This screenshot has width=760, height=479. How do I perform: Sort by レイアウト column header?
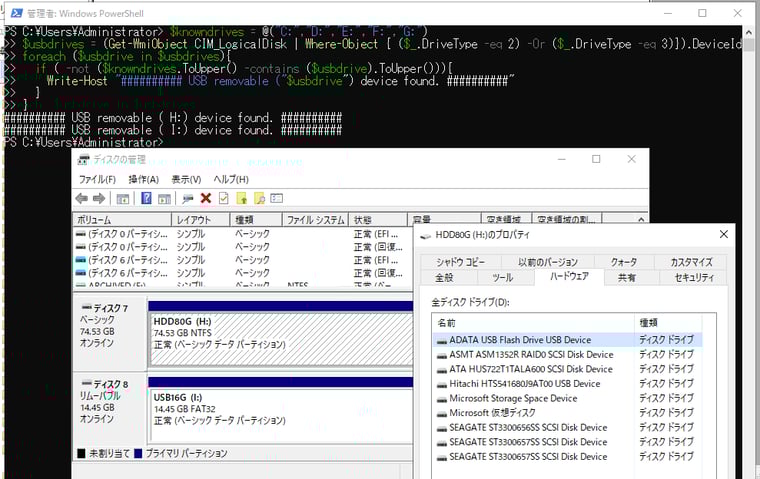201,220
